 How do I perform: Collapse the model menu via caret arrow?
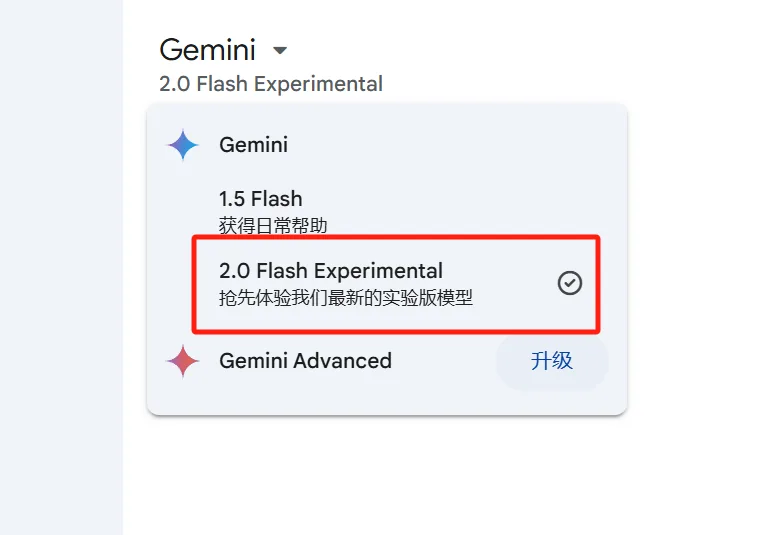(x=280, y=50)
